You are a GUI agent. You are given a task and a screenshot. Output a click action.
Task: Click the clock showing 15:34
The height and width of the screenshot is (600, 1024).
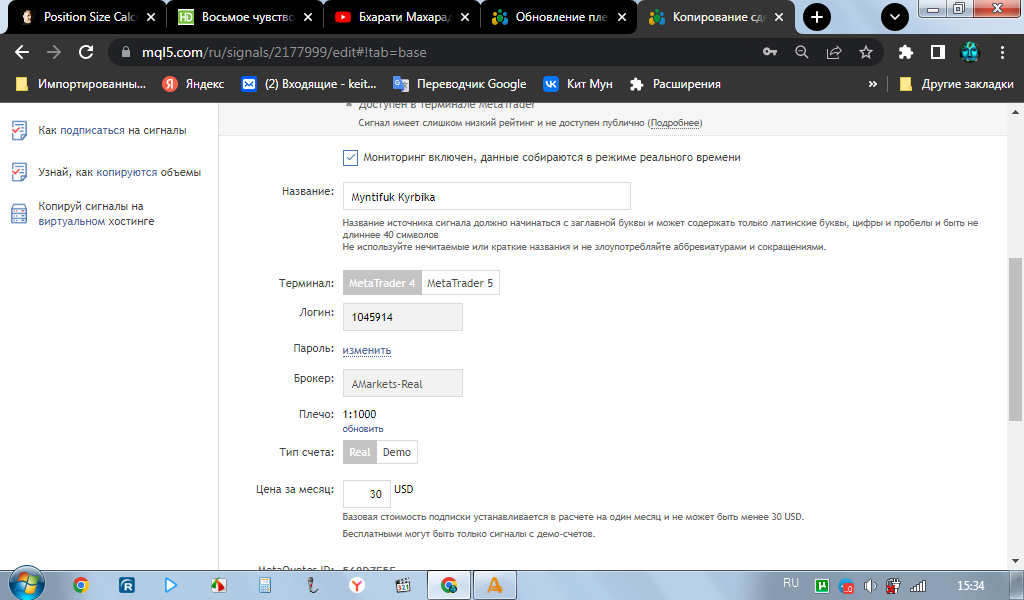tap(970, 586)
